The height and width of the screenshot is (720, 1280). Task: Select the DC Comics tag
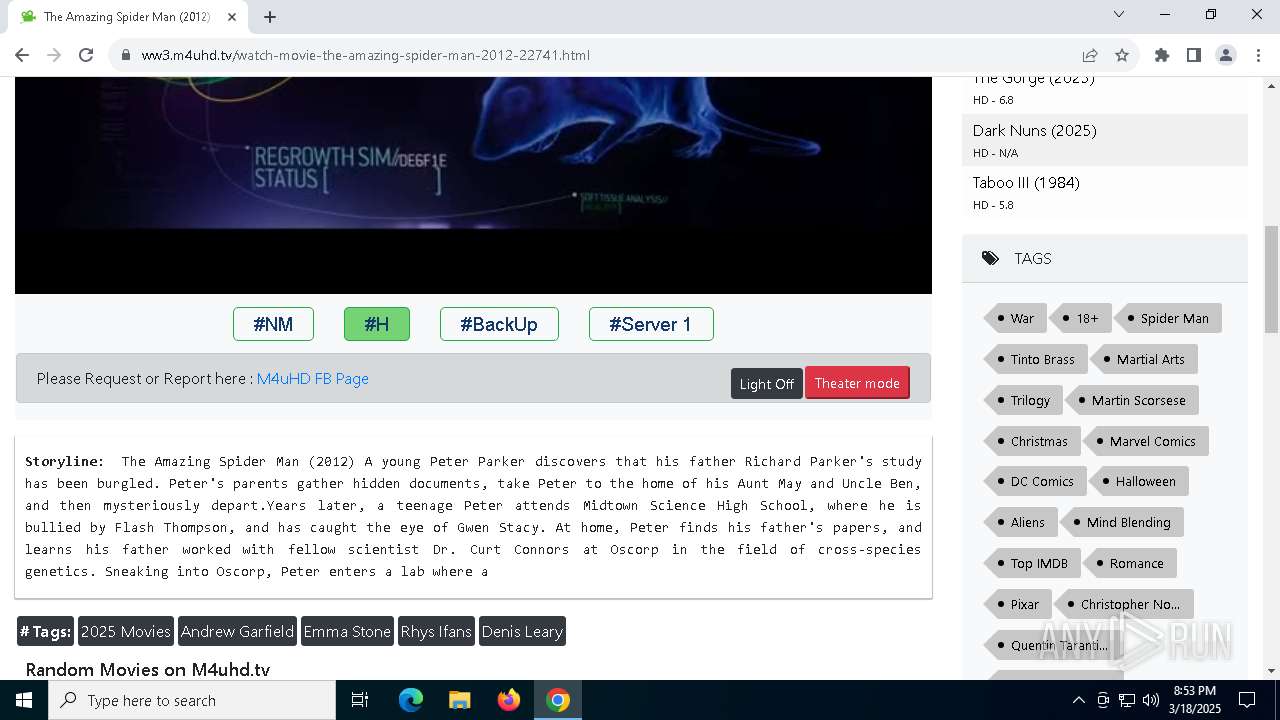click(x=1035, y=481)
